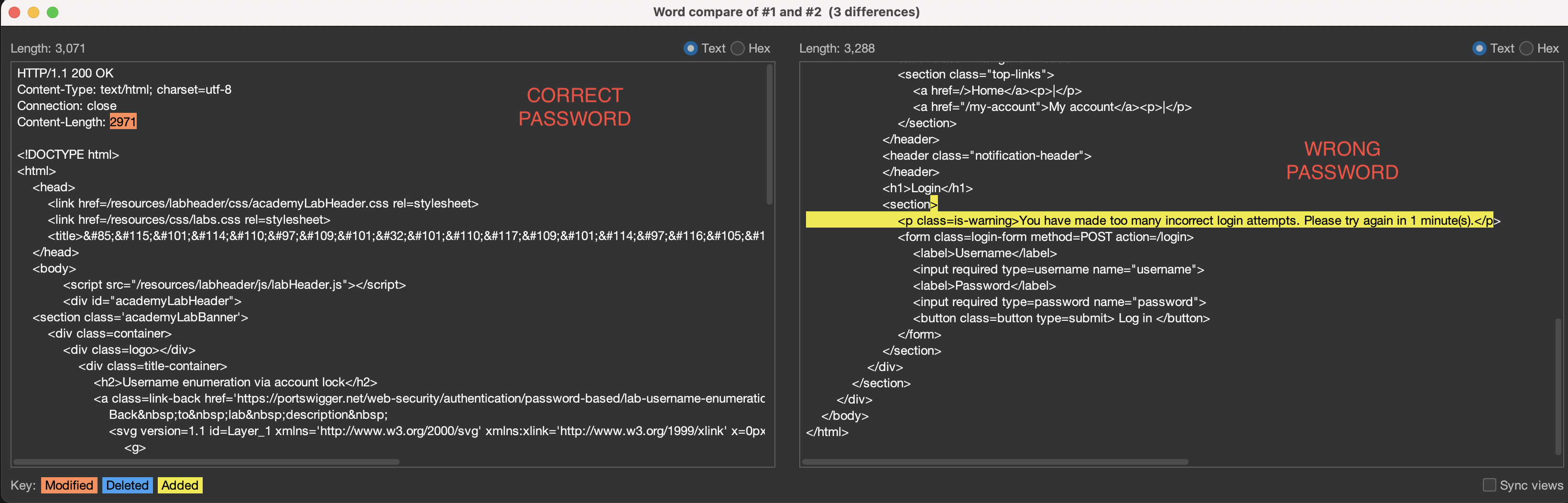Enable the Sync views checkbox
The width and height of the screenshot is (1568, 503).
1489,485
